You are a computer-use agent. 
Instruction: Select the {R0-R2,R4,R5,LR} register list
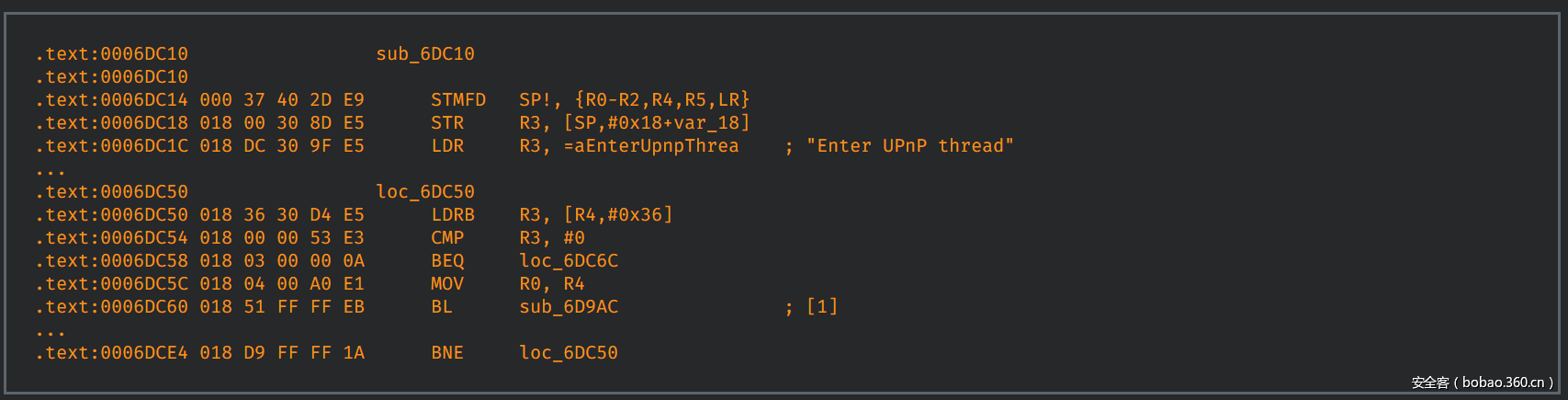[x=662, y=100]
